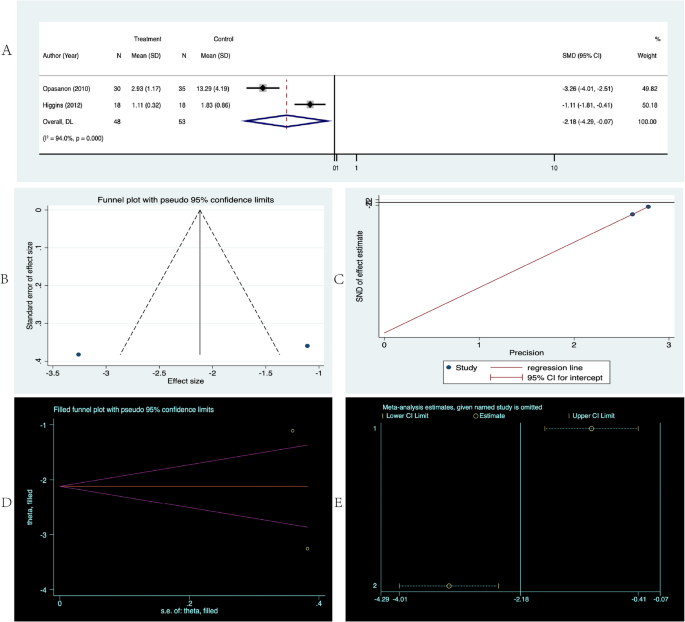Click the '-4.29' tick label in panel E
685x622 pixels.
click(382, 599)
